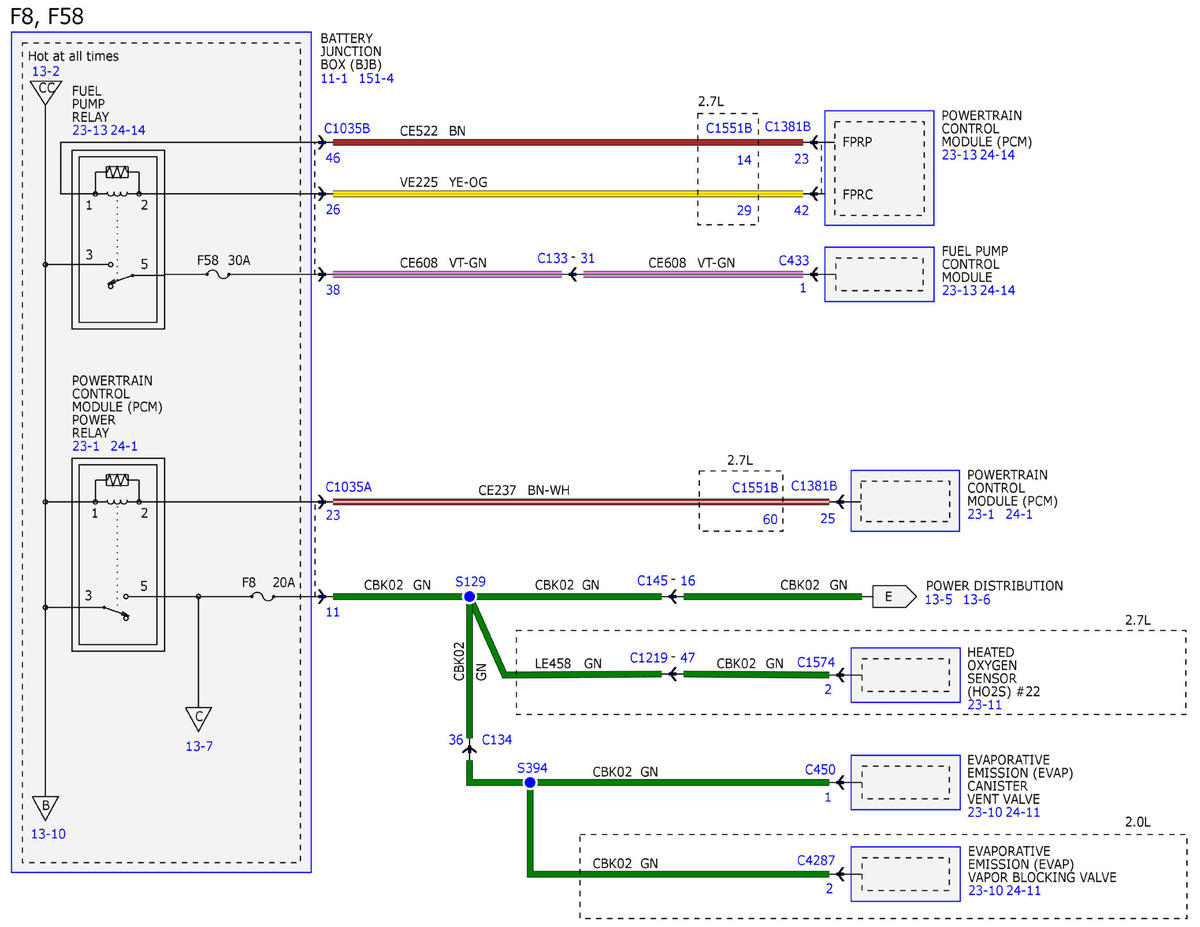Click connector label C1035A
1200x927 pixels.
348,486
